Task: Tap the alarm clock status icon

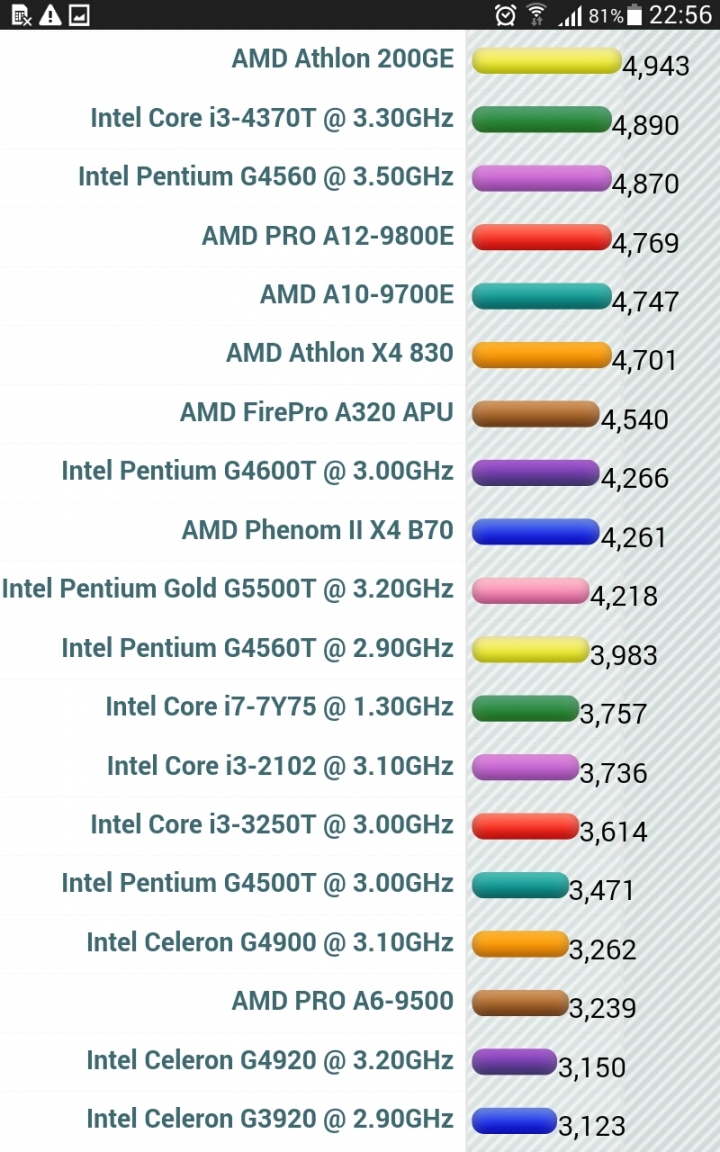Action: (506, 15)
